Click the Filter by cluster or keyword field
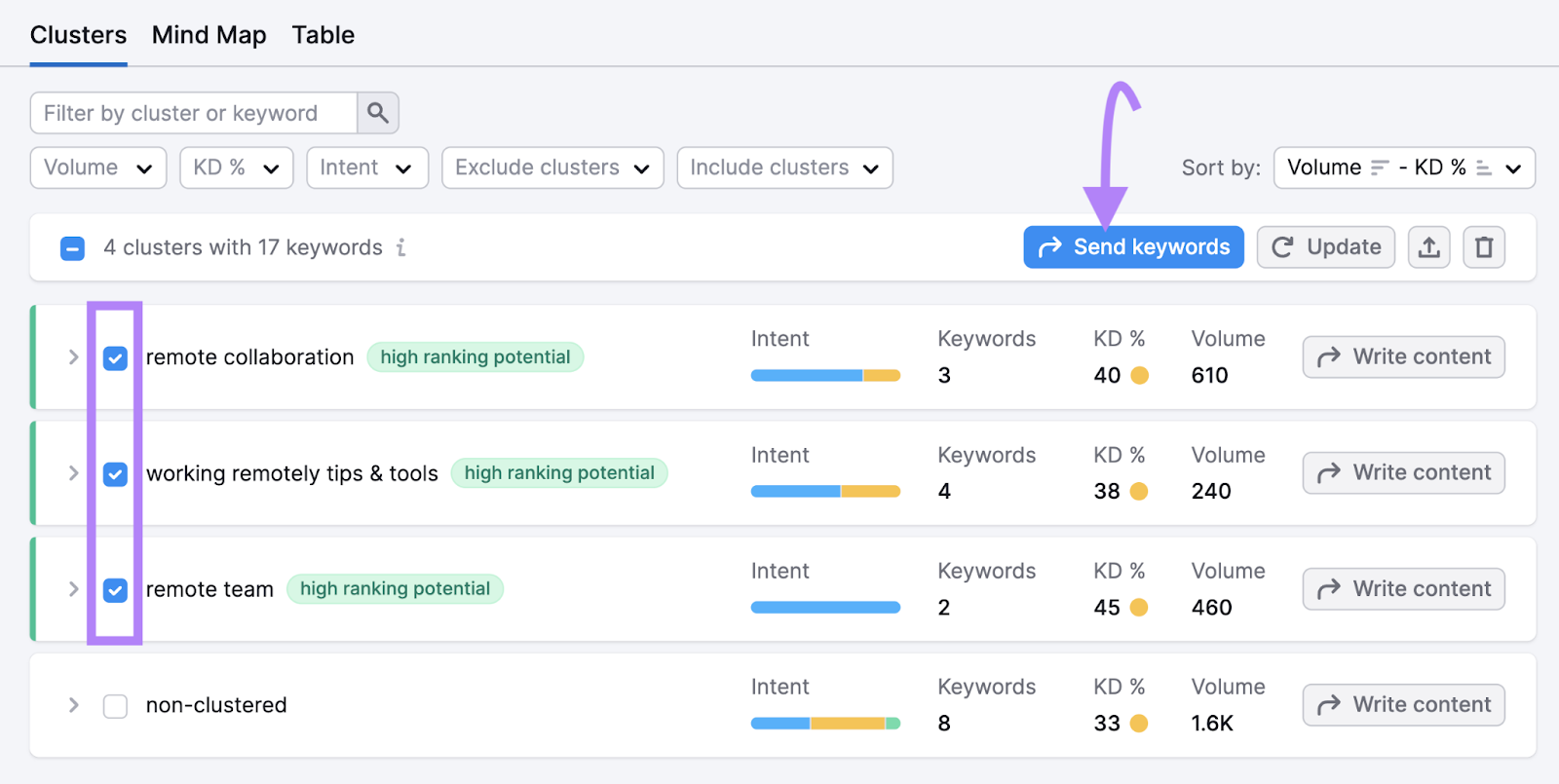Screen dimensions: 1559x784 [x=194, y=113]
